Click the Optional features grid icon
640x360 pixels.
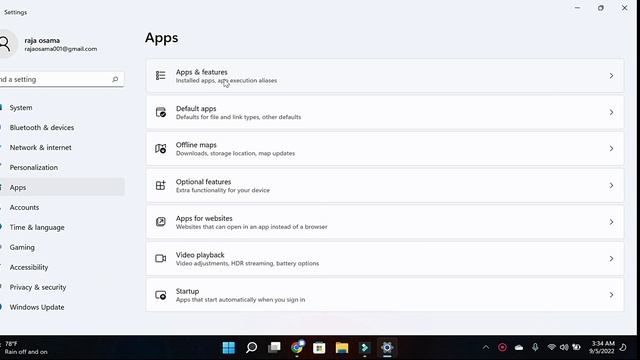point(160,185)
